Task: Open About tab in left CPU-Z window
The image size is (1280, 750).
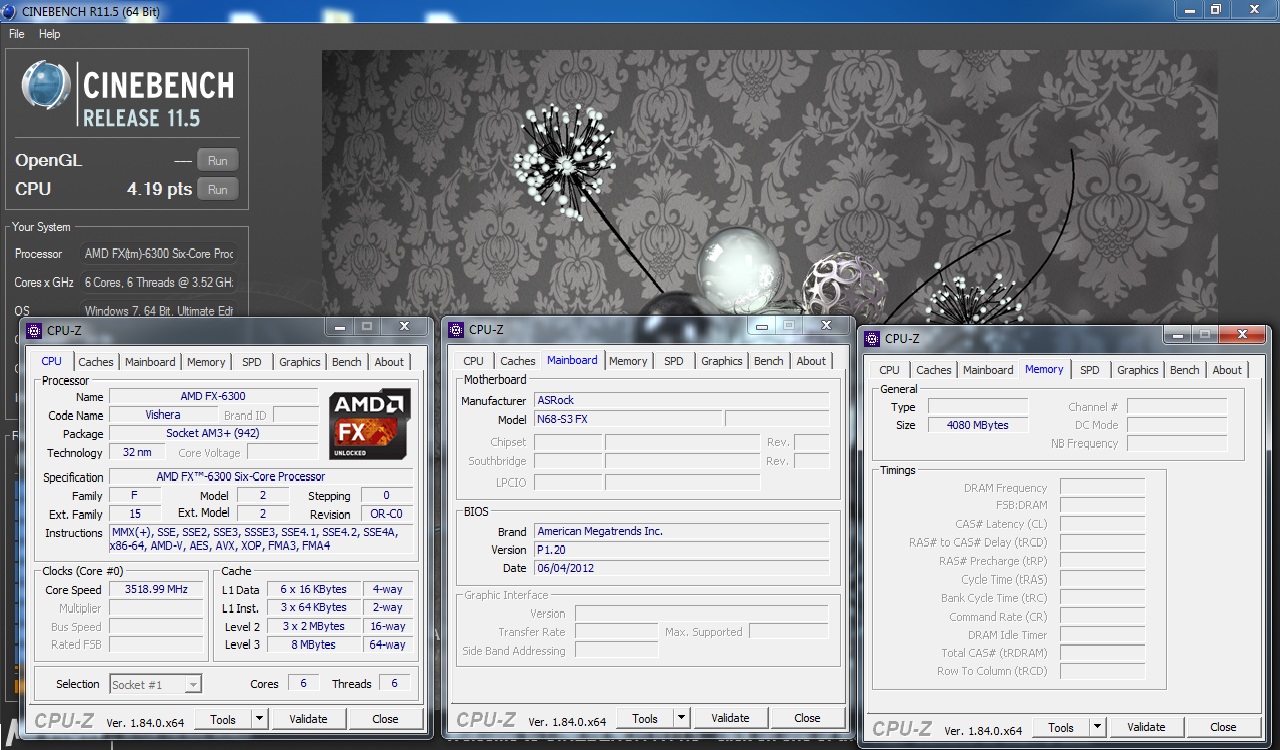Action: click(389, 362)
